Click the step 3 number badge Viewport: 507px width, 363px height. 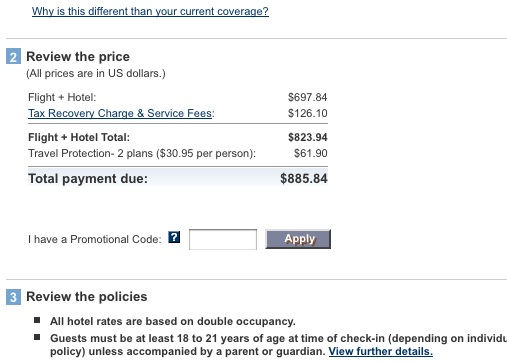(13, 297)
